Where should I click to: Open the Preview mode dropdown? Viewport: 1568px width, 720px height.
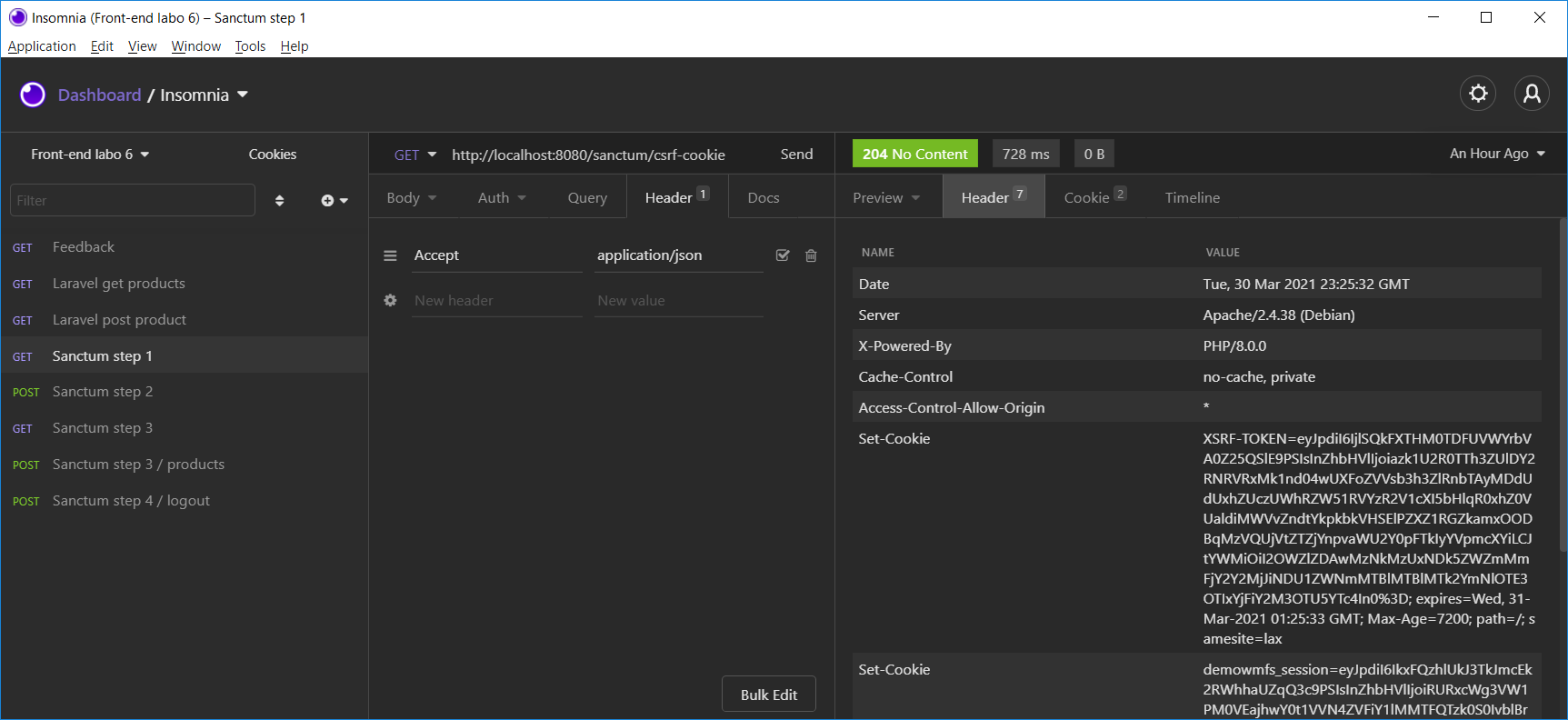coord(886,197)
